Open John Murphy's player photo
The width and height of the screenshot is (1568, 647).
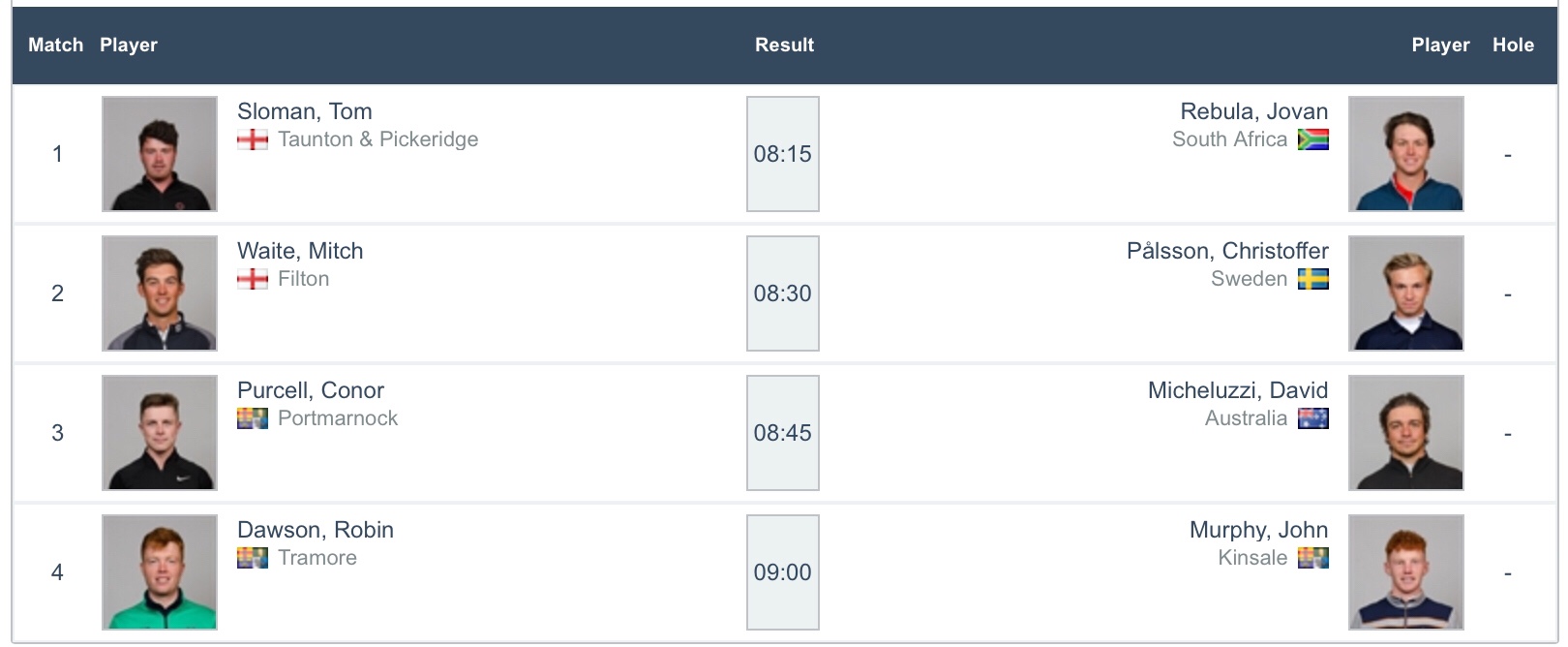coord(1405,572)
